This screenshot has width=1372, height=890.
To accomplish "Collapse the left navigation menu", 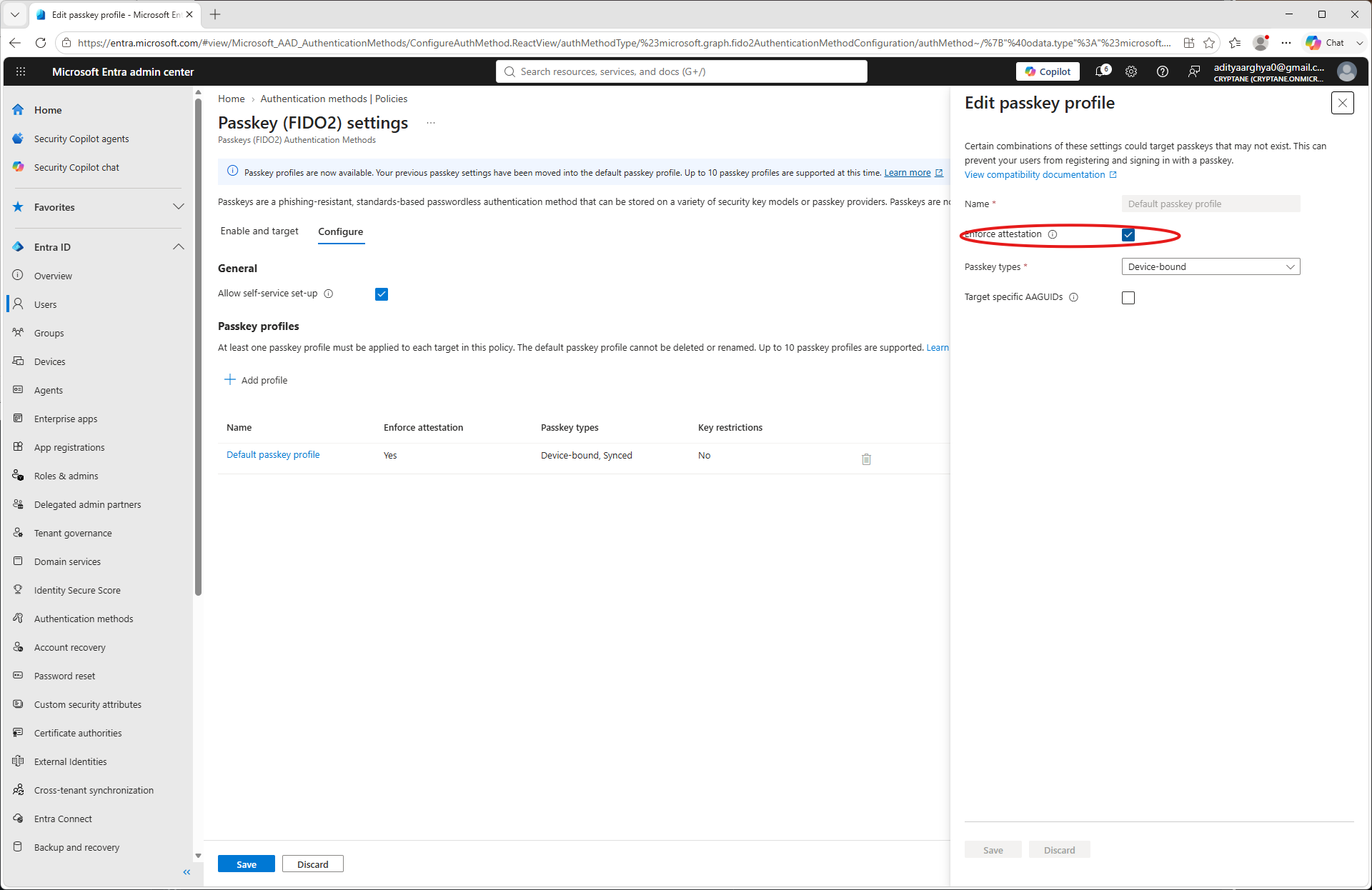I will pyautogui.click(x=187, y=872).
